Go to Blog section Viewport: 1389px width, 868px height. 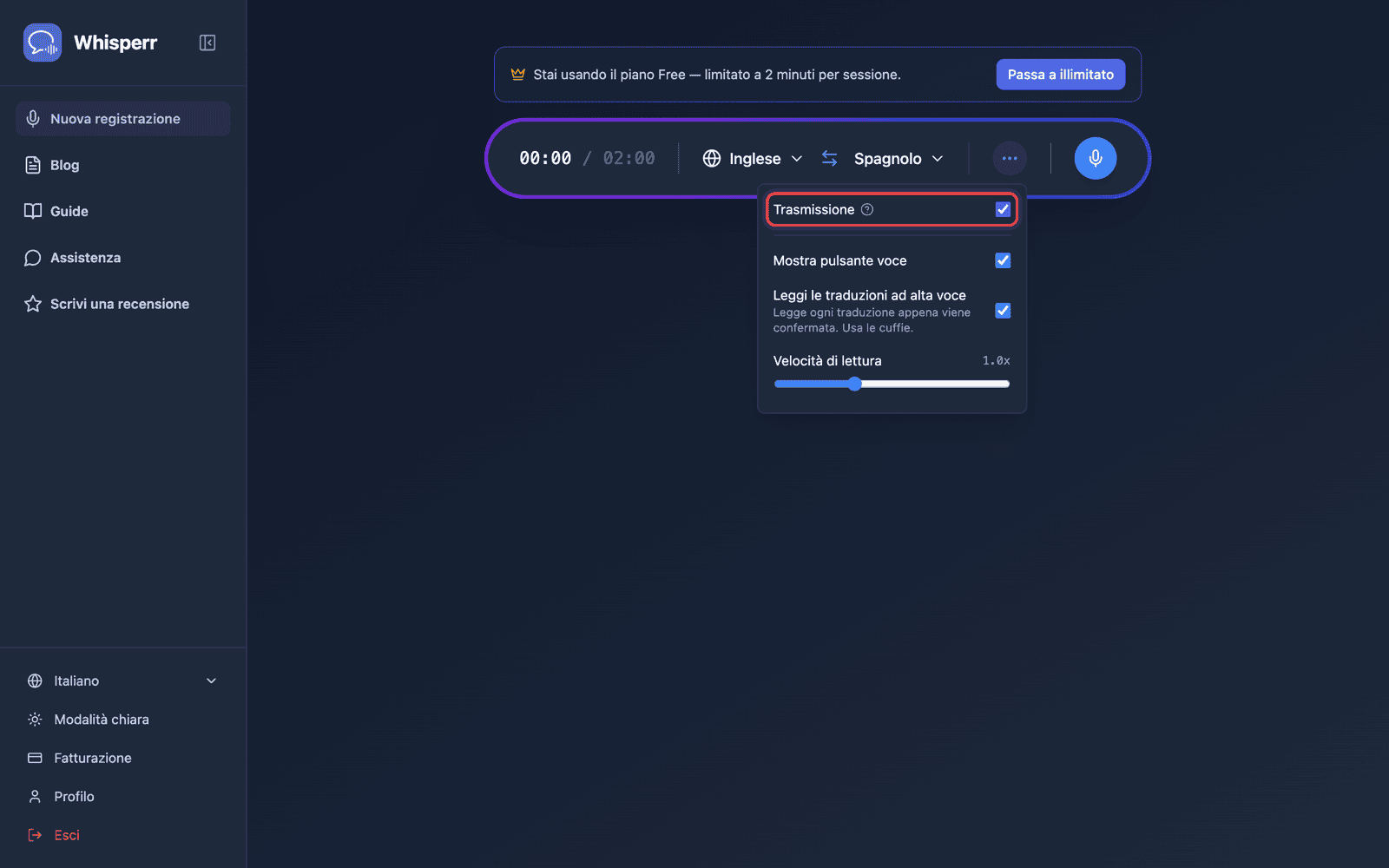pyautogui.click(x=122, y=165)
